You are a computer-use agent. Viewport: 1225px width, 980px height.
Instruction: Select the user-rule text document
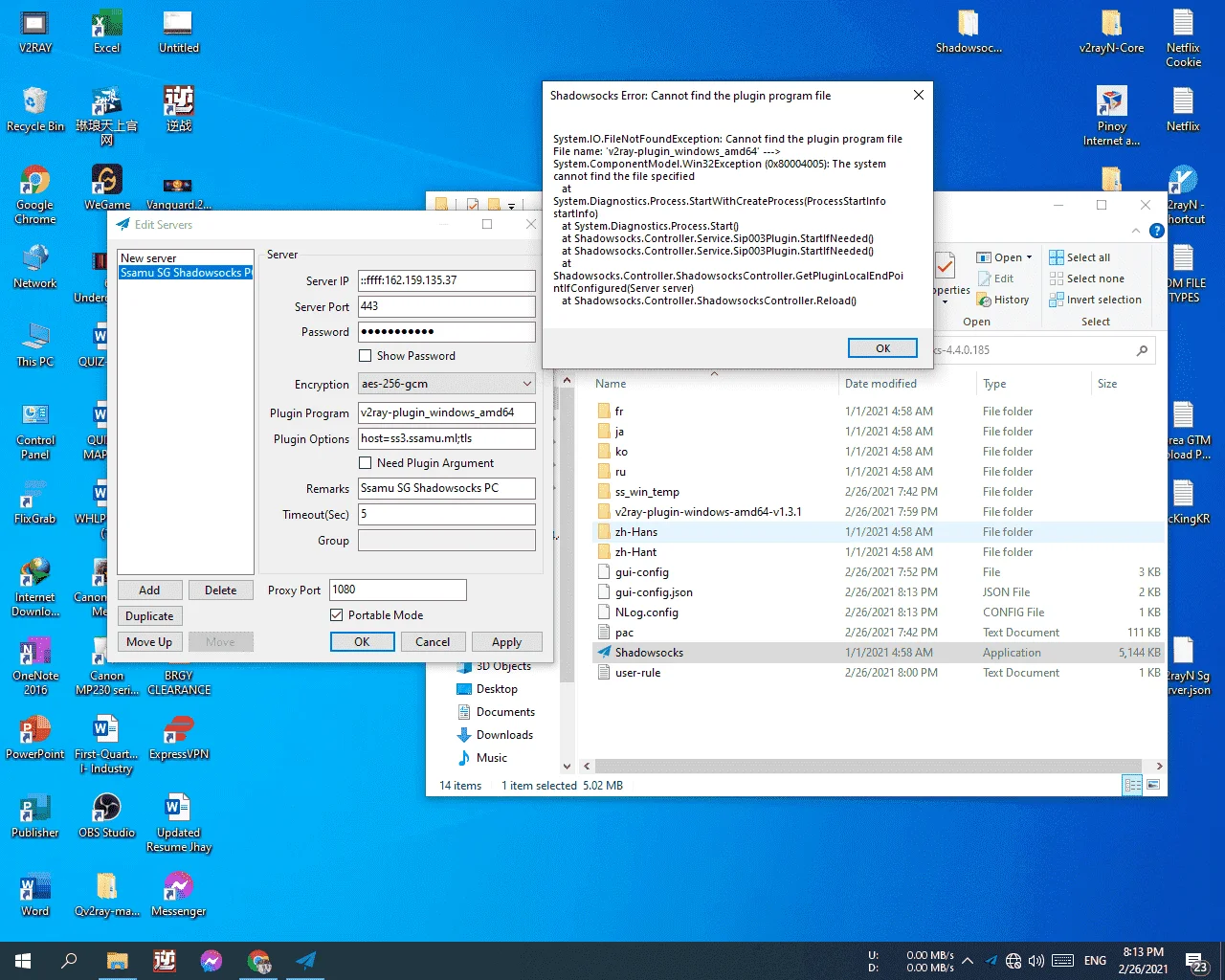point(637,673)
